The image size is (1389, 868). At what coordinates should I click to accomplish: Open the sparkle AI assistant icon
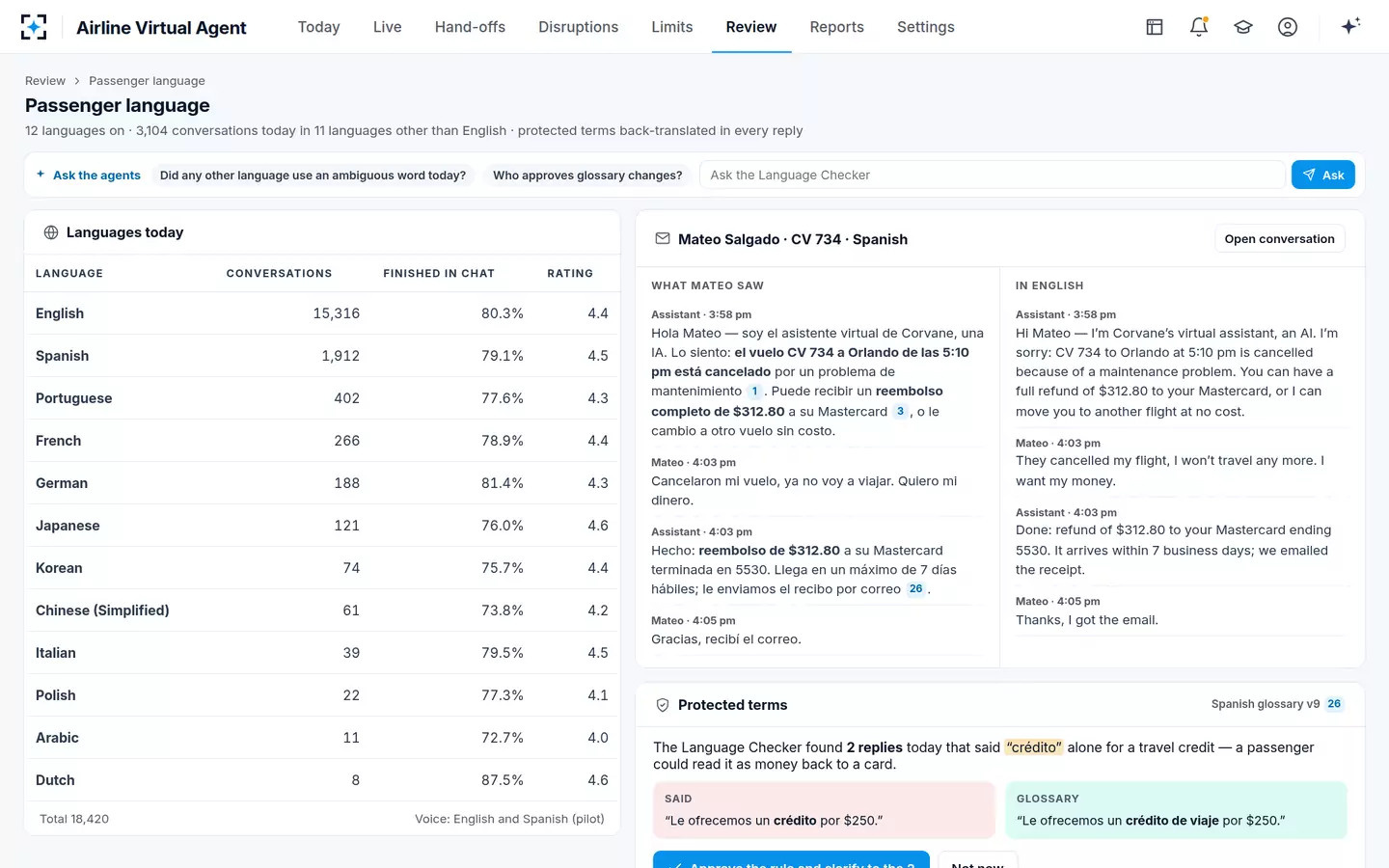tap(1350, 26)
